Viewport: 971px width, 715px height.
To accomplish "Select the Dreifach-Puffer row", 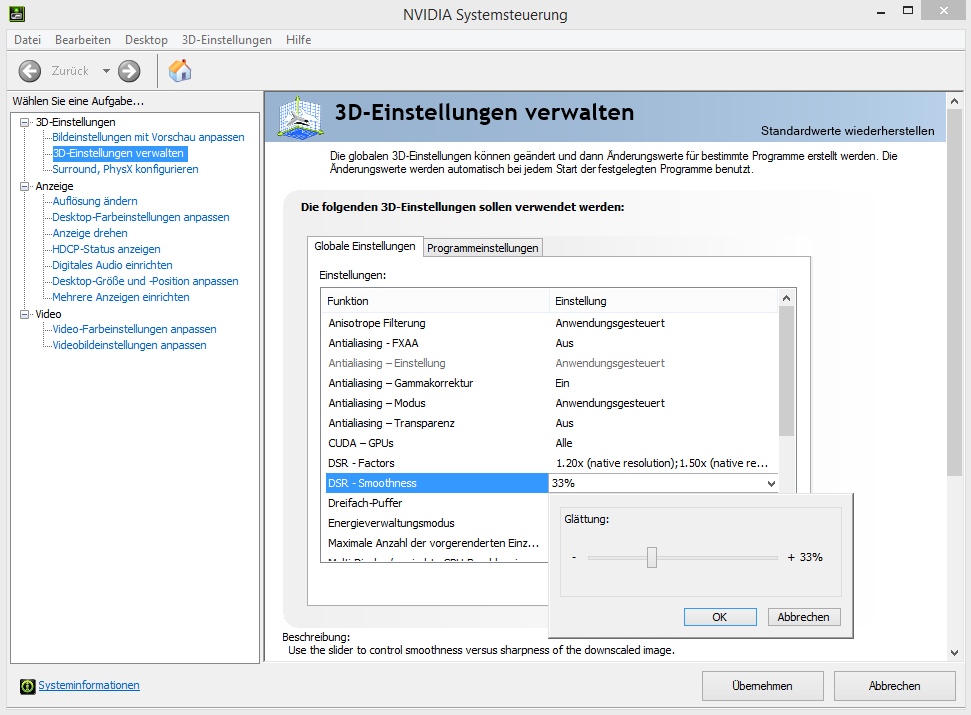I will [437, 503].
